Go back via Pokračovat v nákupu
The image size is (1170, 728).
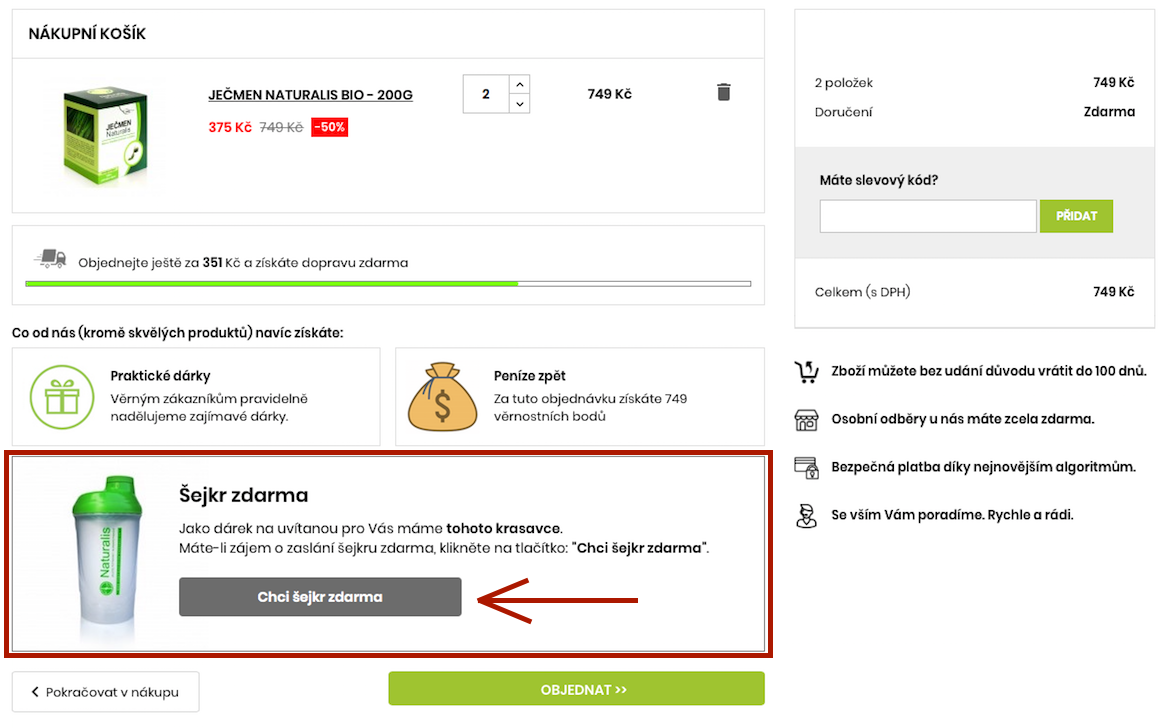(x=105, y=692)
